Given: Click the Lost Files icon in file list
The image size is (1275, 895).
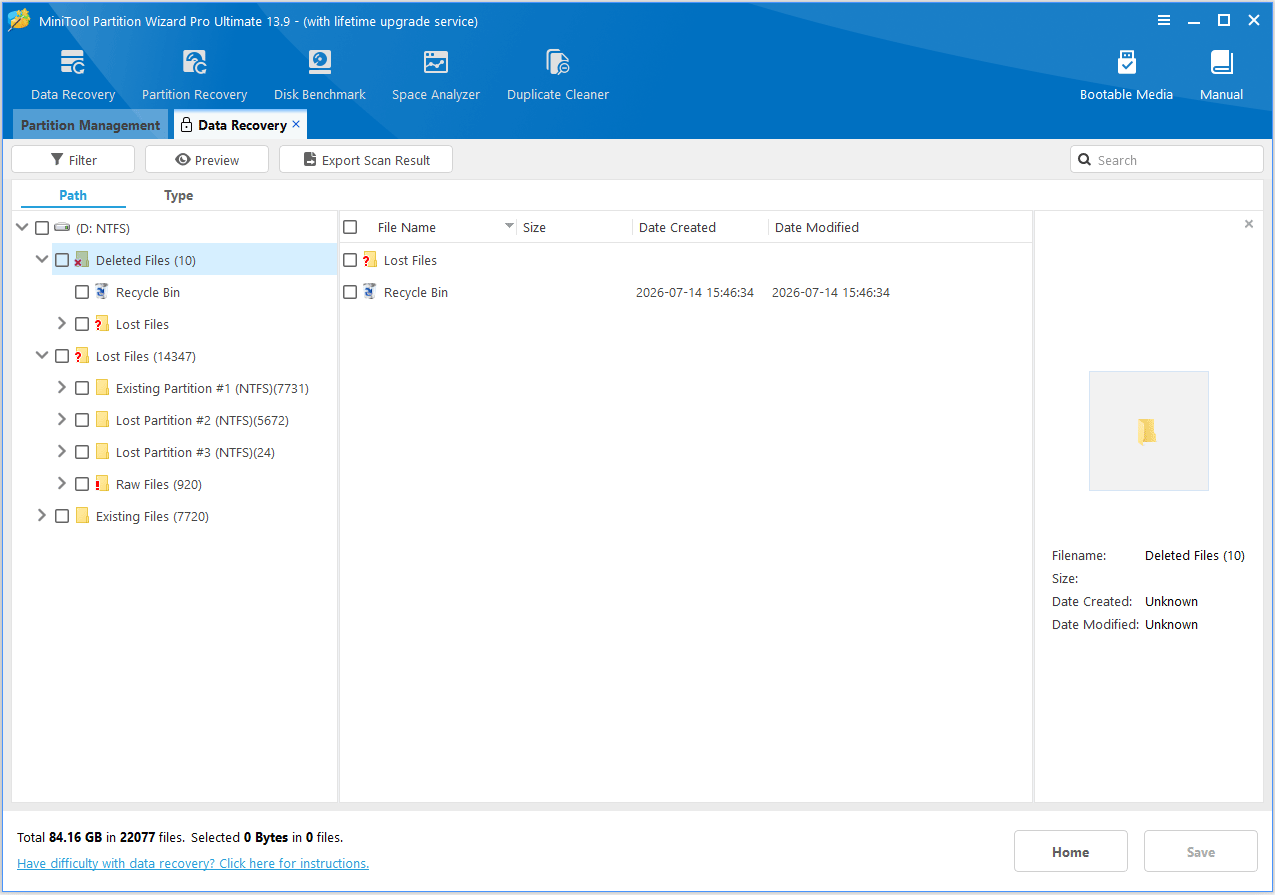Looking at the screenshot, I should (x=370, y=260).
